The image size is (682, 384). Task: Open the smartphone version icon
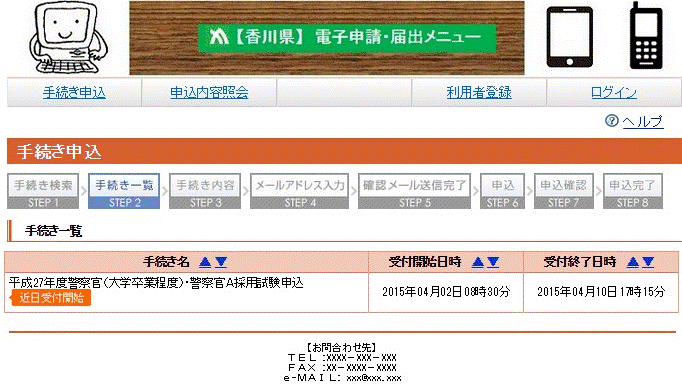569,37
